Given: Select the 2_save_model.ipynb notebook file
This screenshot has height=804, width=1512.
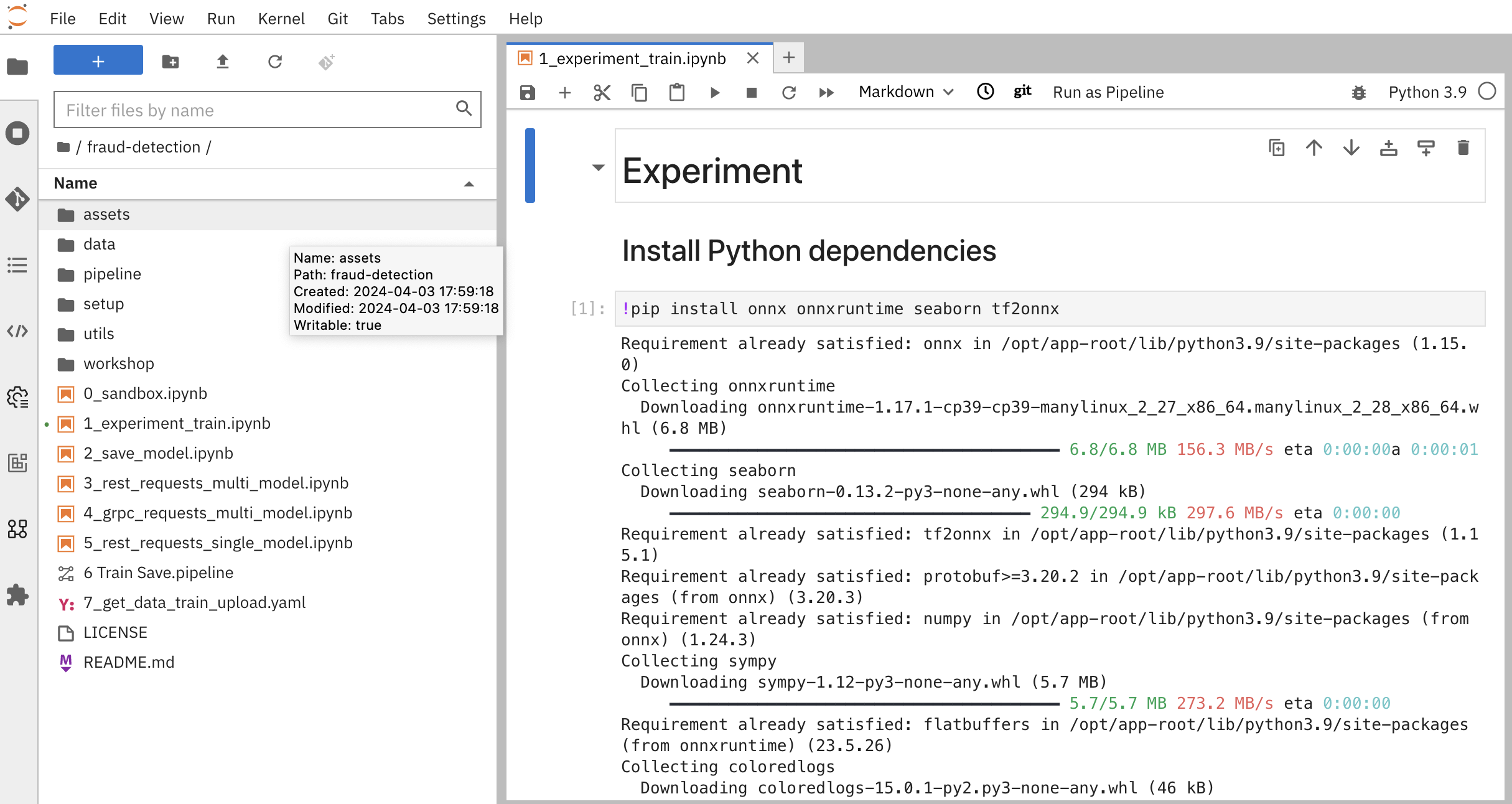Looking at the screenshot, I should [x=158, y=452].
